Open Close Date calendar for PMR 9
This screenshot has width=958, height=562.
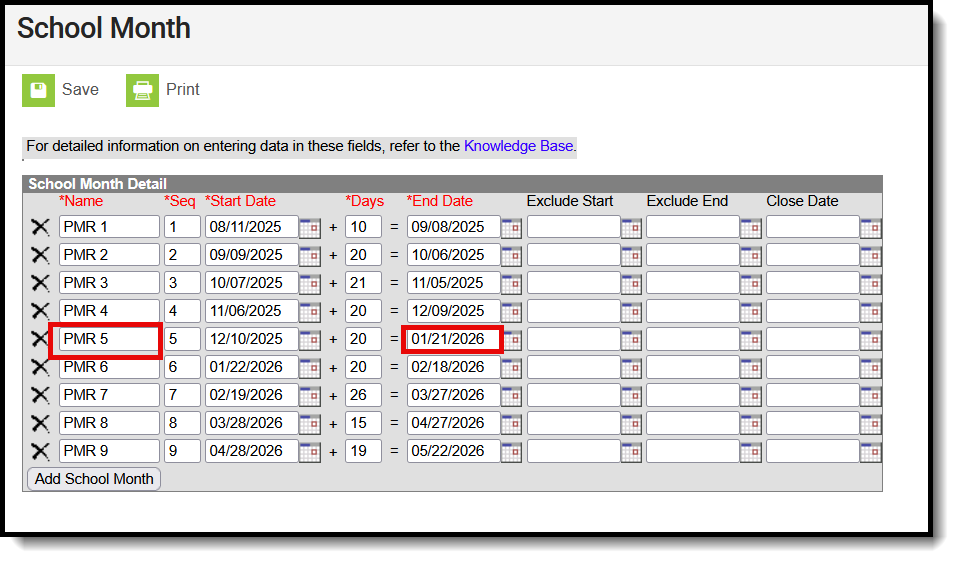click(871, 452)
